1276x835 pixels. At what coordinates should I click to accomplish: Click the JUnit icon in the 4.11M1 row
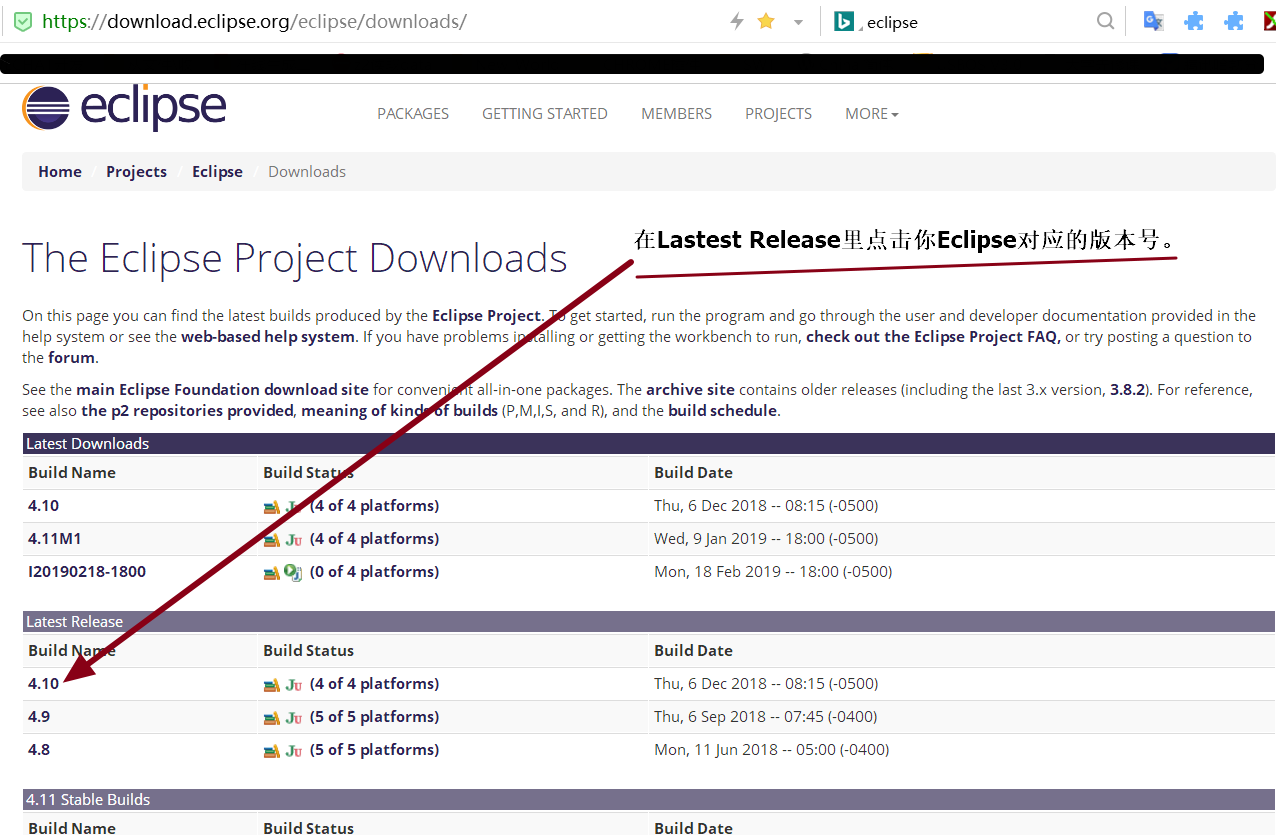[x=294, y=540]
